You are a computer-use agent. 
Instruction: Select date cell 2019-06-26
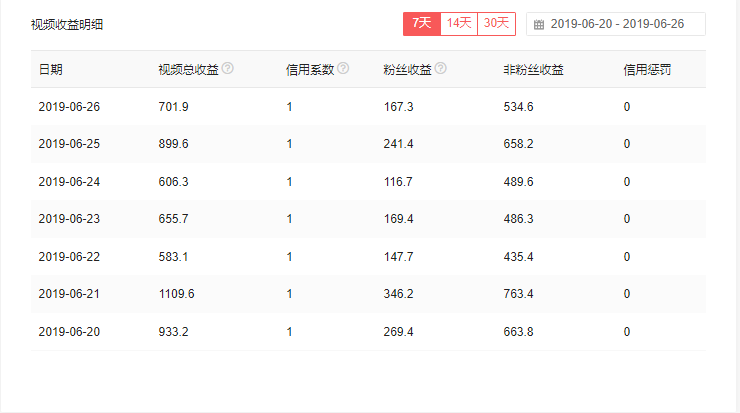click(x=69, y=107)
